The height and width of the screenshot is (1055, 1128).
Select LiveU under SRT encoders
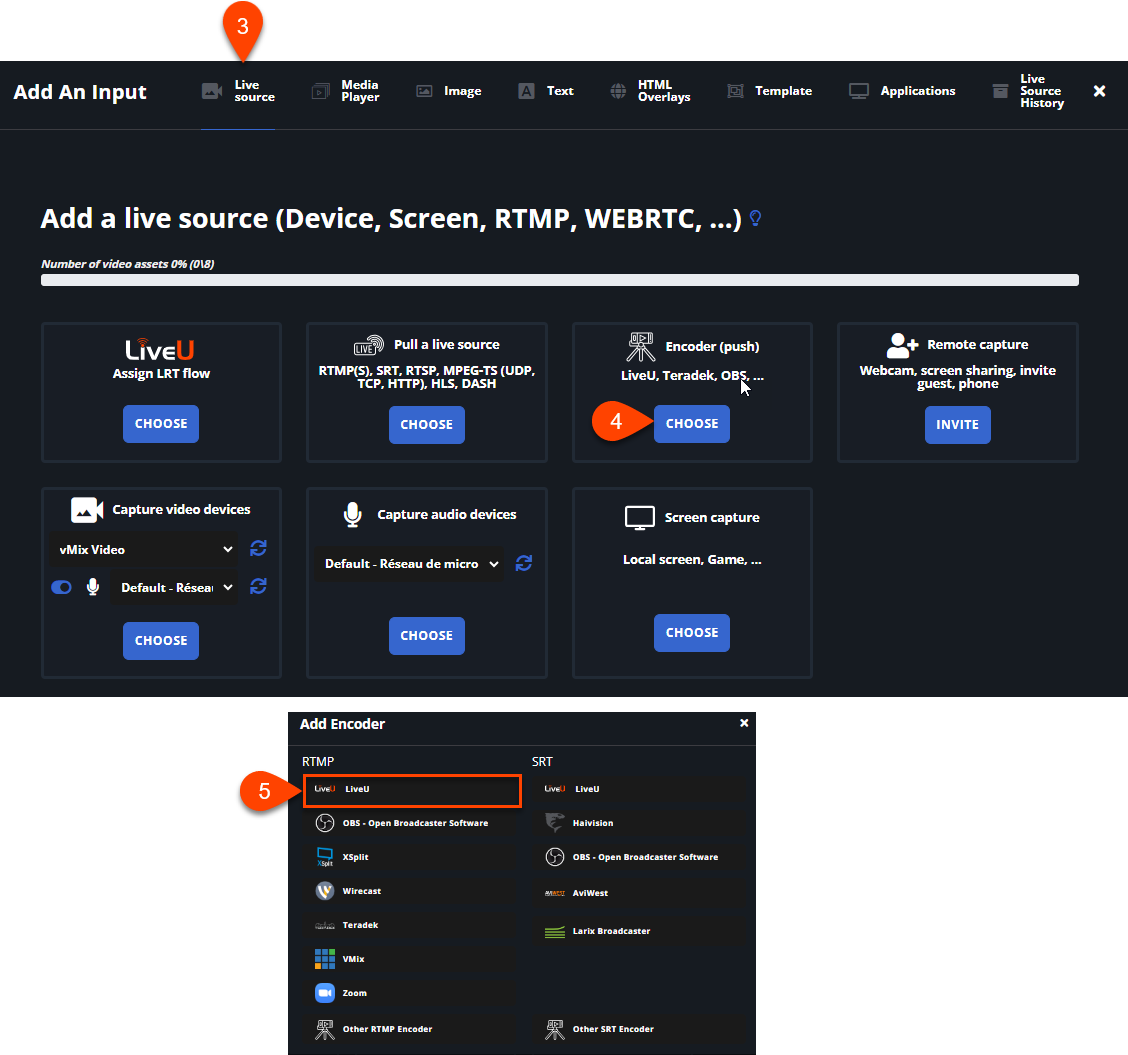tap(640, 790)
